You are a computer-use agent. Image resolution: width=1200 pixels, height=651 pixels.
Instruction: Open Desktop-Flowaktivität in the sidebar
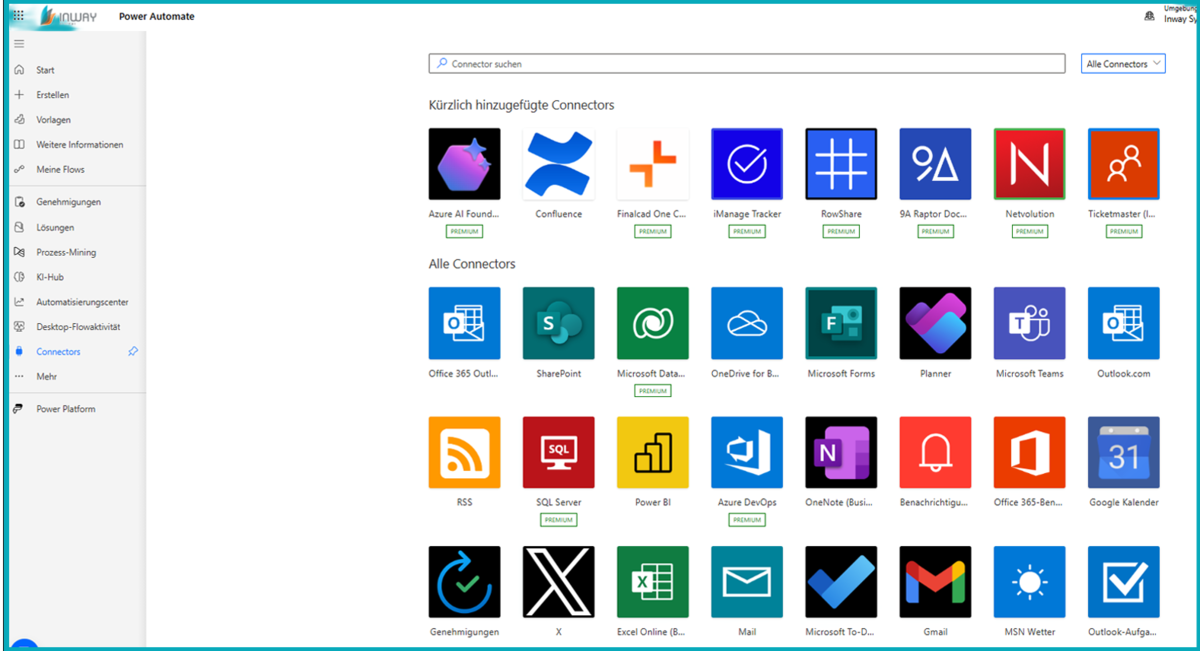[78, 327]
